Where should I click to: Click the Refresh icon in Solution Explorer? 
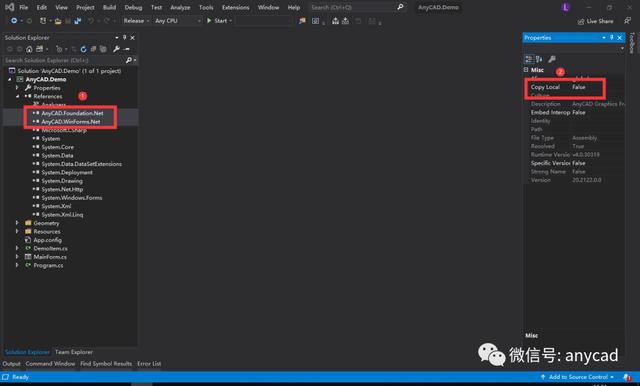click(83, 49)
